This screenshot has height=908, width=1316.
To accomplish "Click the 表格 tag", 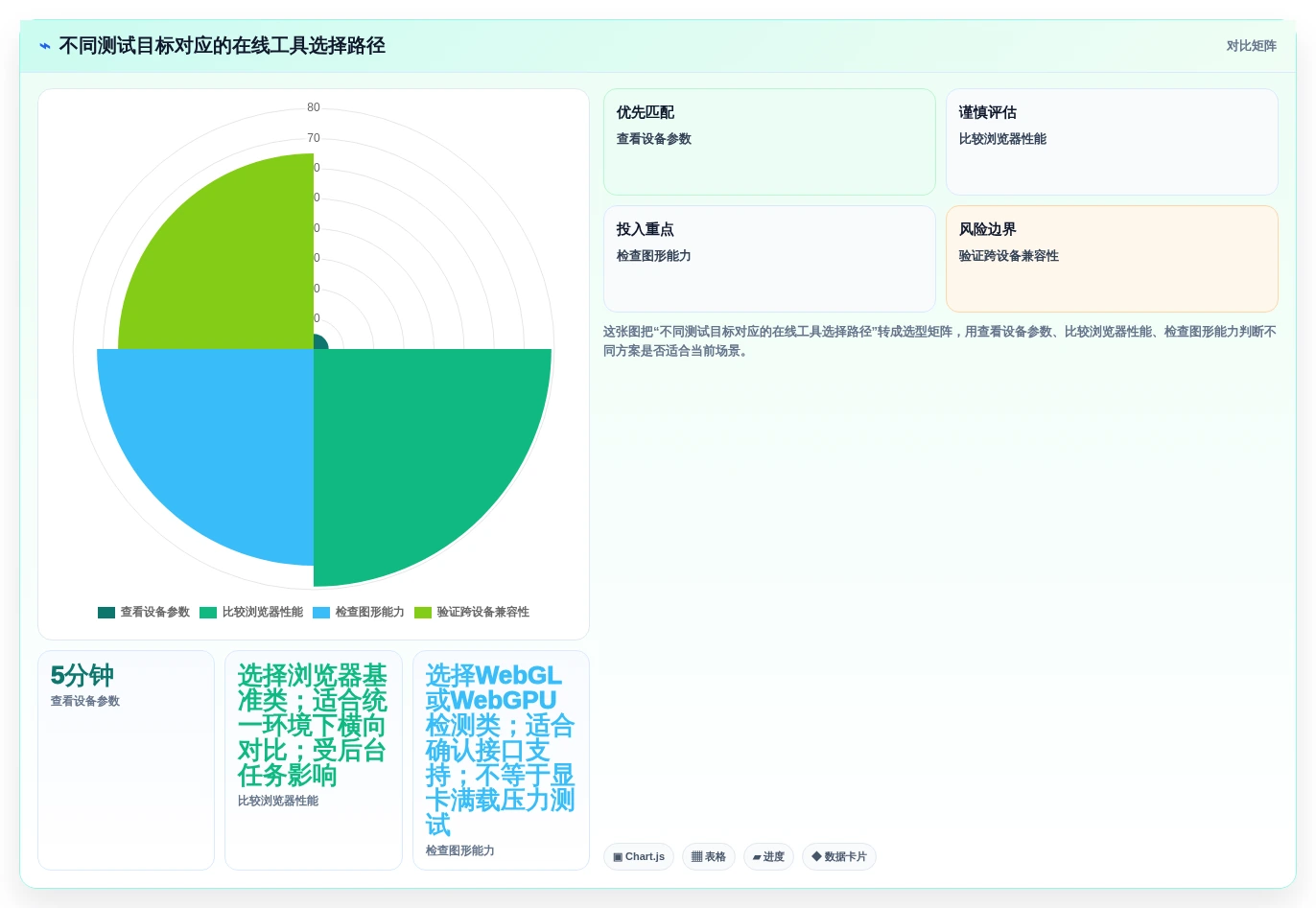I will click(x=709, y=857).
